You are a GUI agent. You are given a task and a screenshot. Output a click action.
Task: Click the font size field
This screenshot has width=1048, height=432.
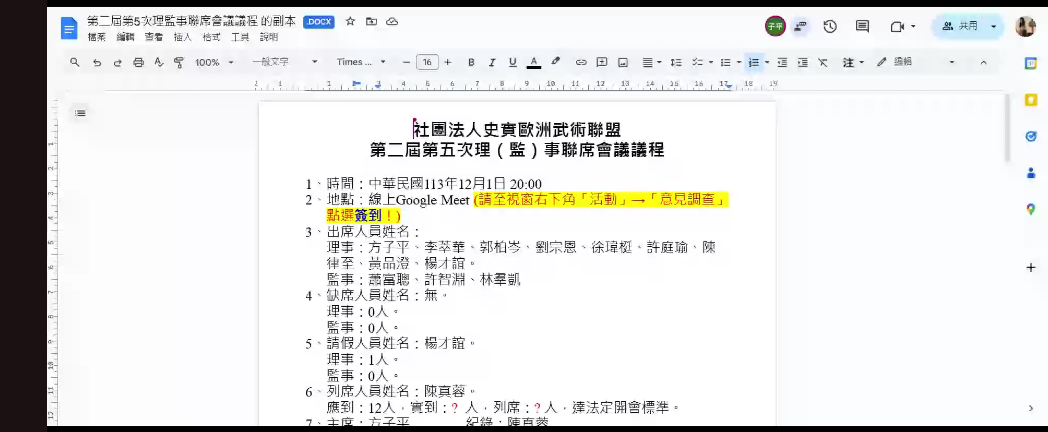[x=427, y=62]
